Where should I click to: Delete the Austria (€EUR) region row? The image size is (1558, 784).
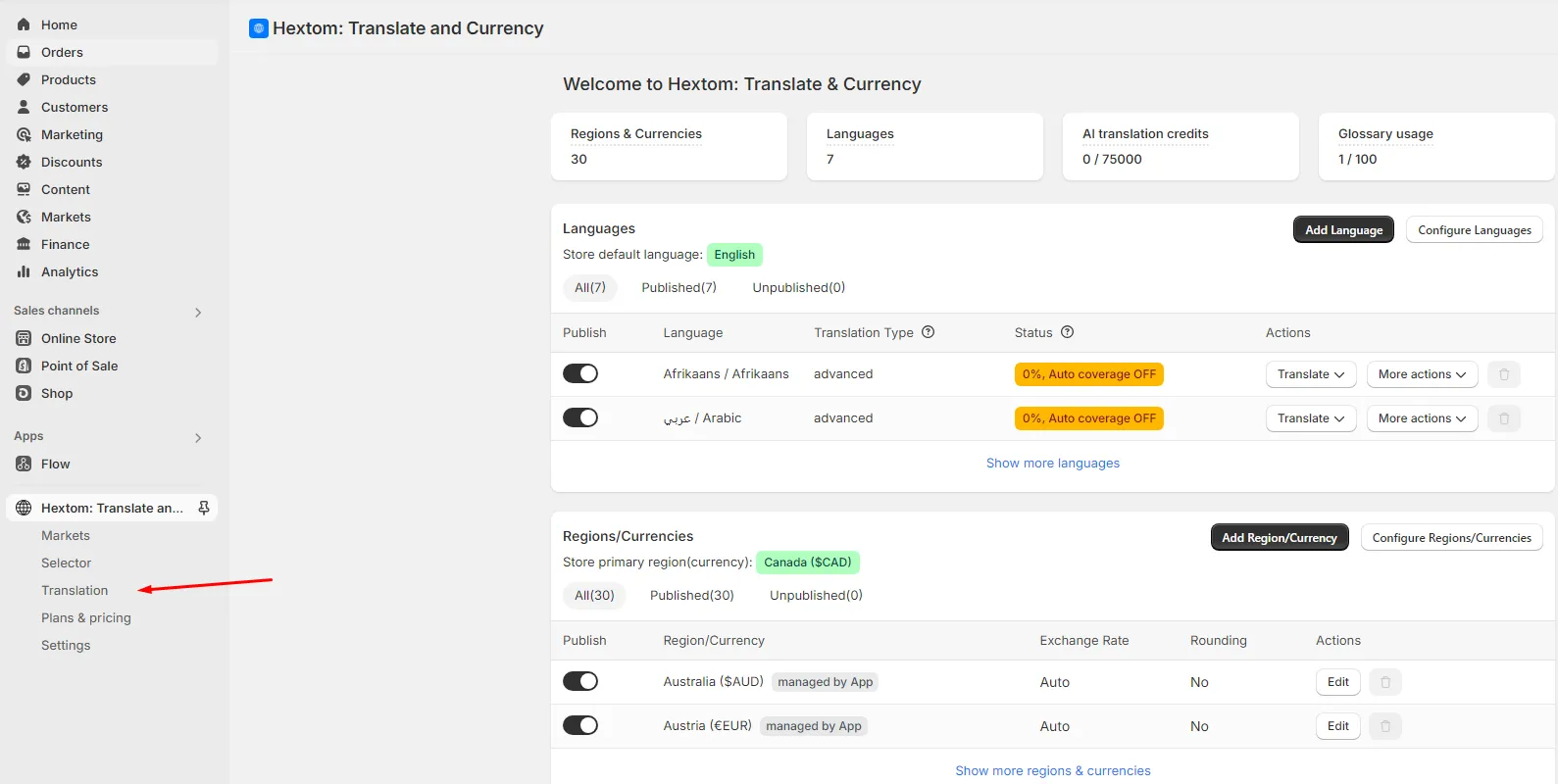click(1385, 726)
